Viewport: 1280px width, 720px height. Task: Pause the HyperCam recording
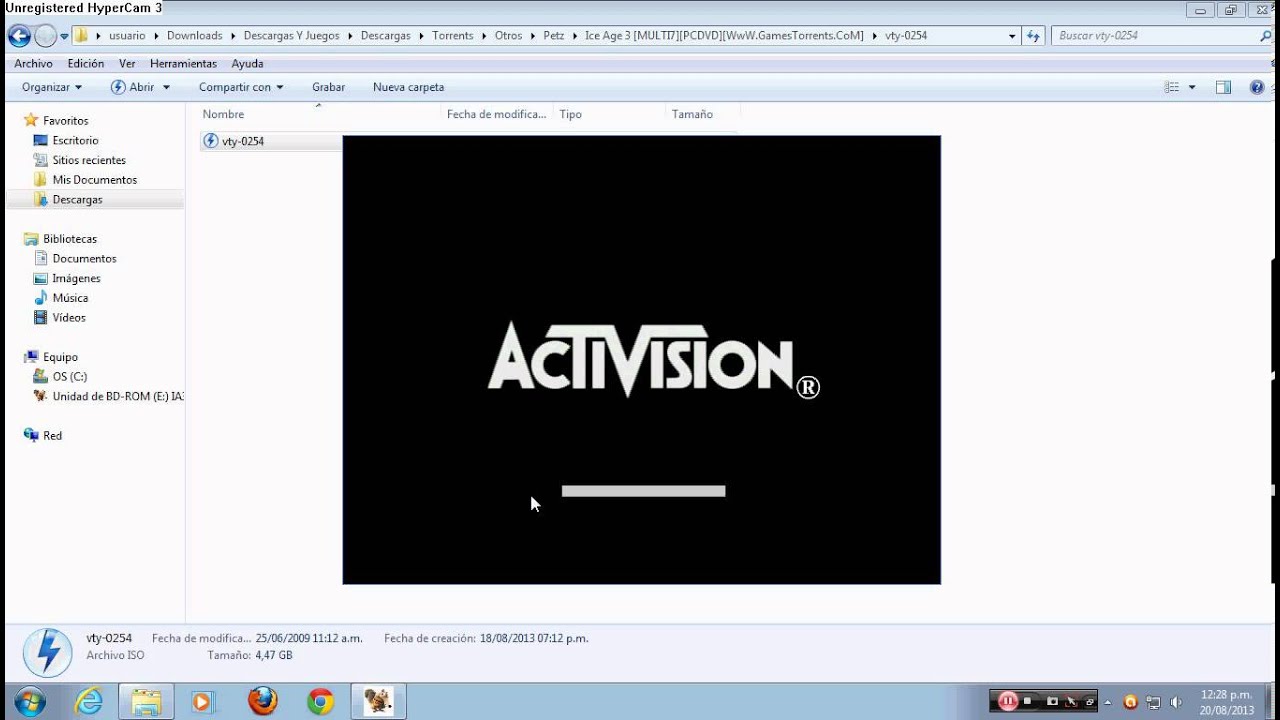point(1007,701)
